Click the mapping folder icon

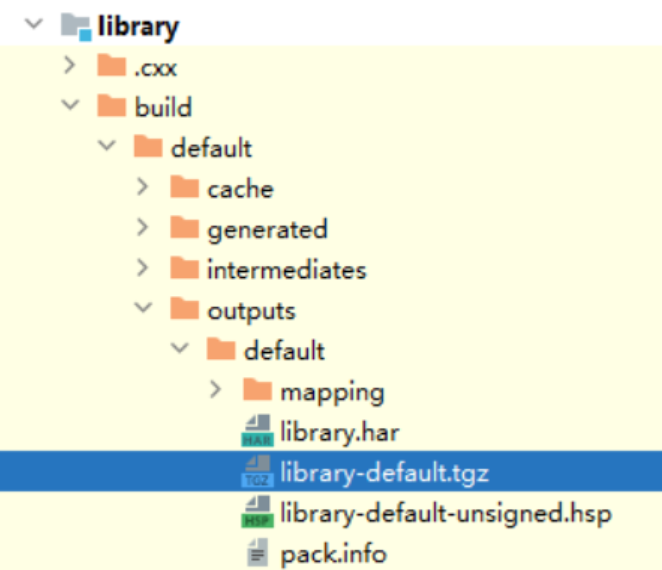257,391
